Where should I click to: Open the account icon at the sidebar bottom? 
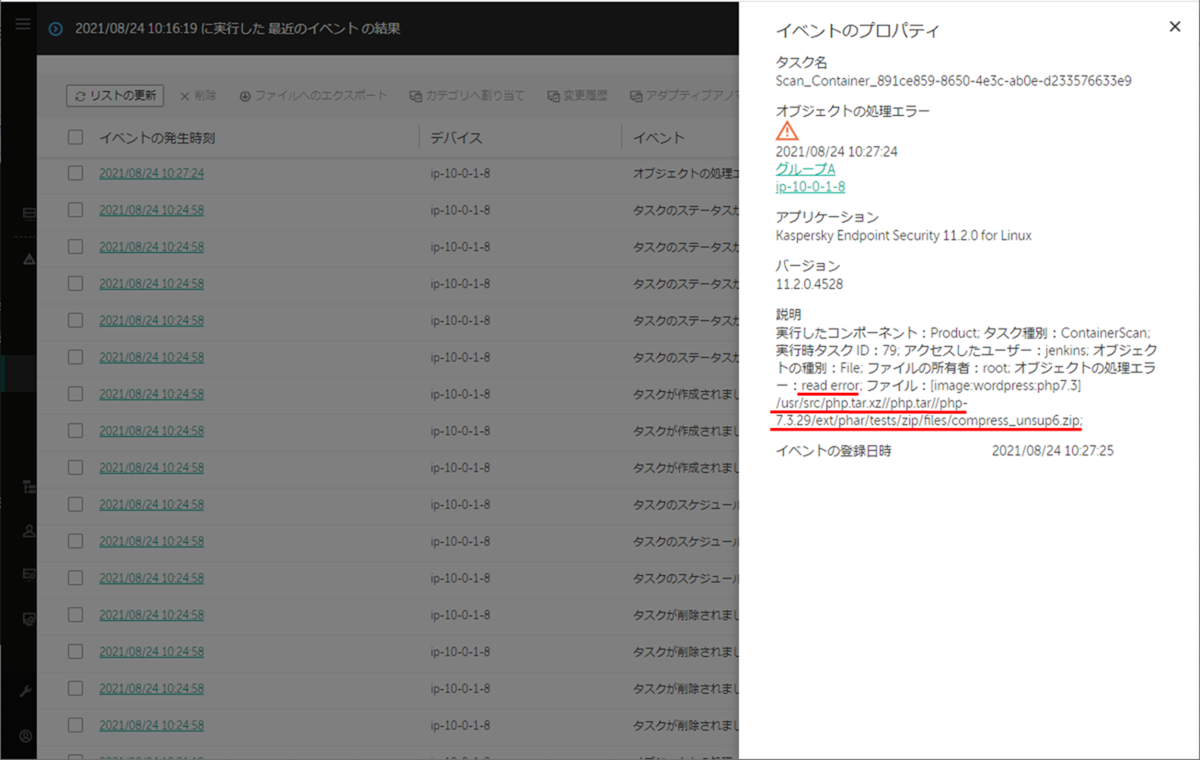point(28,736)
